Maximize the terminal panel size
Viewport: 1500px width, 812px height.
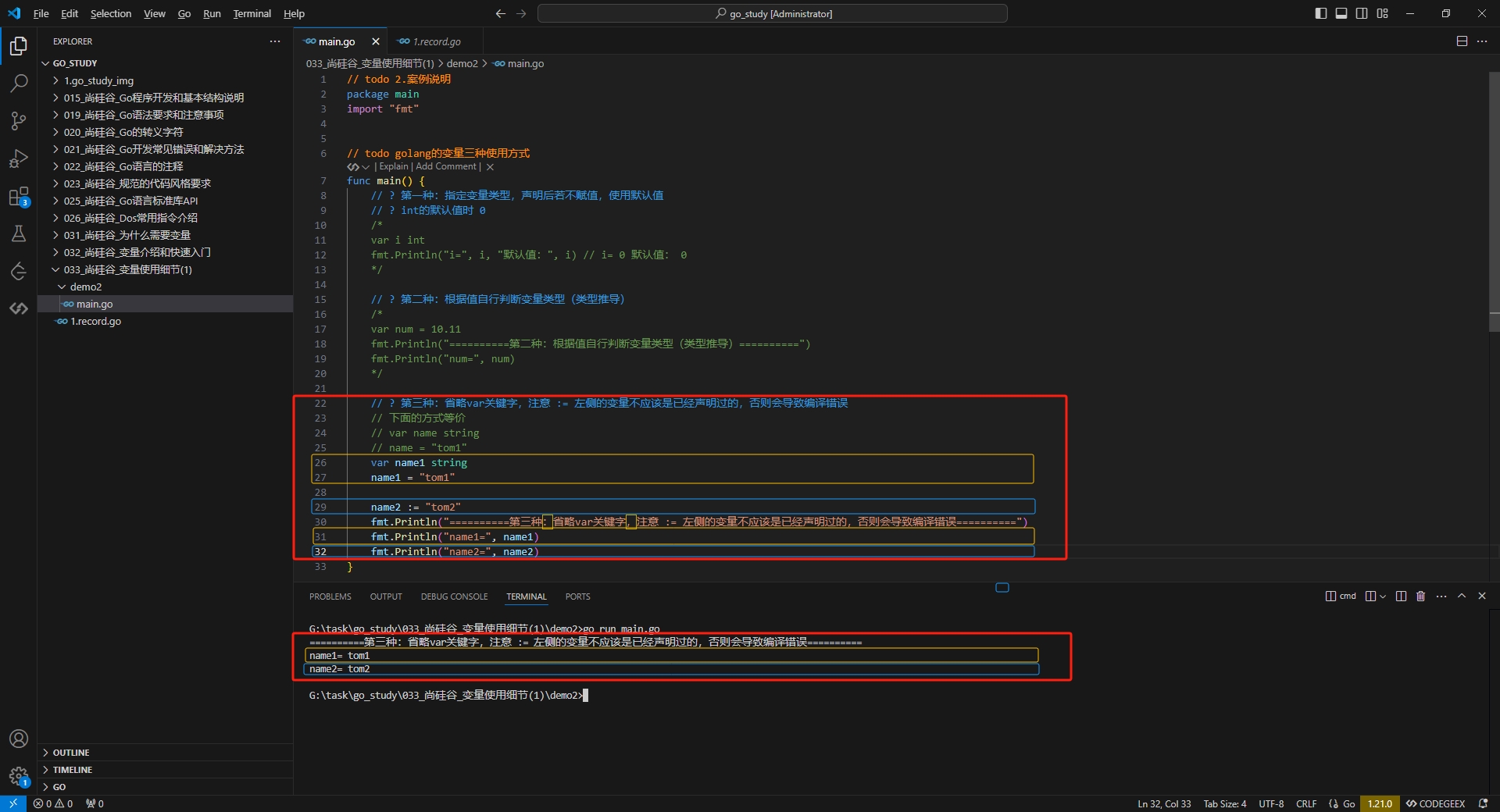1462,596
